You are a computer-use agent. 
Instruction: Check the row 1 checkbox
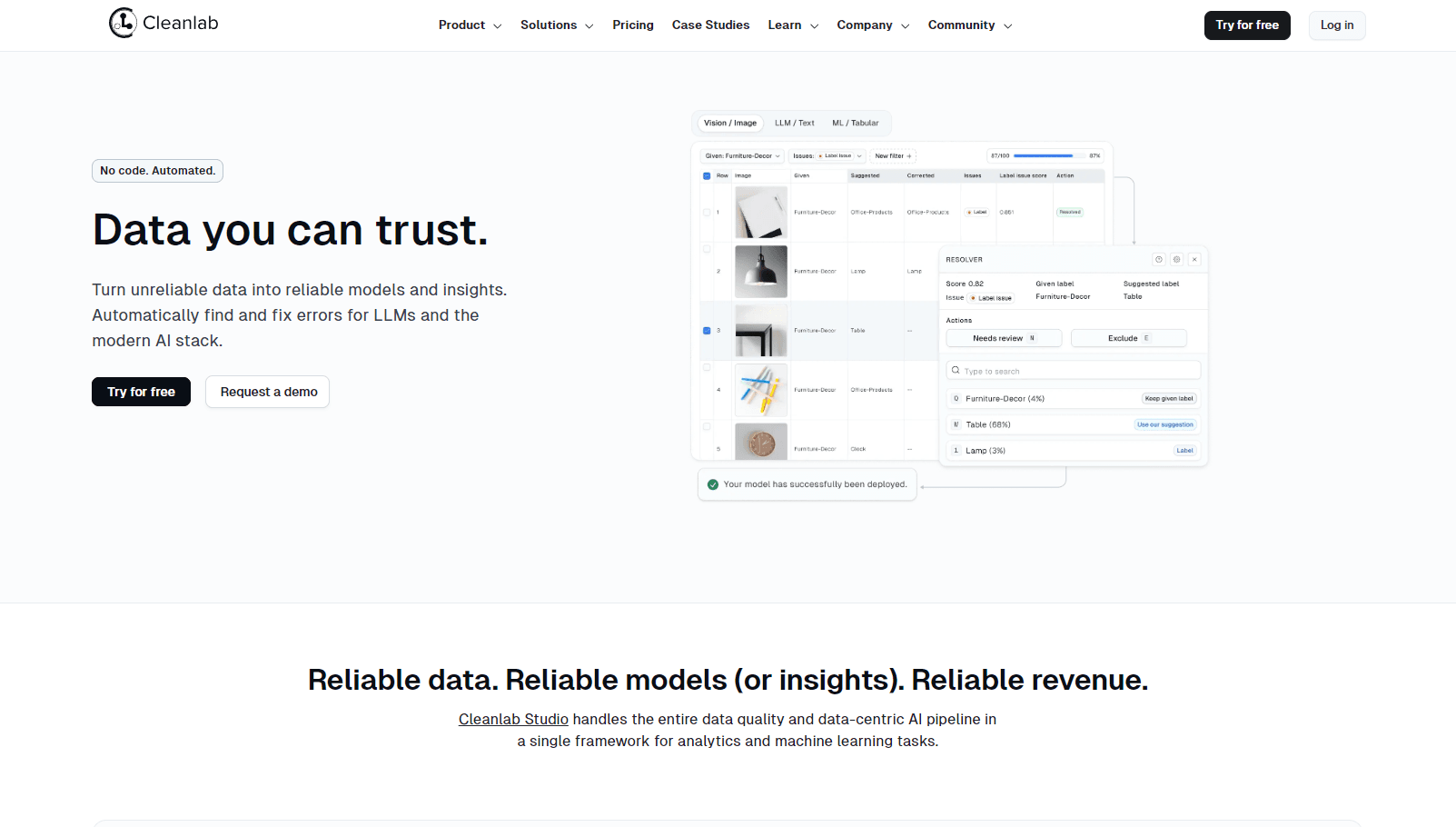707,213
